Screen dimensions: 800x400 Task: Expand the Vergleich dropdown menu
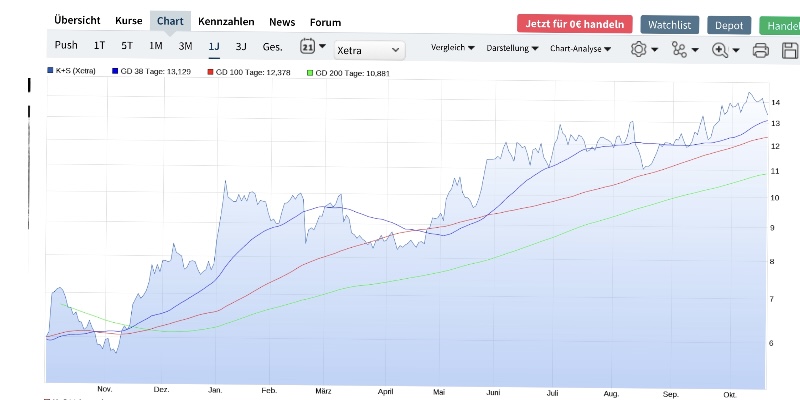452,48
